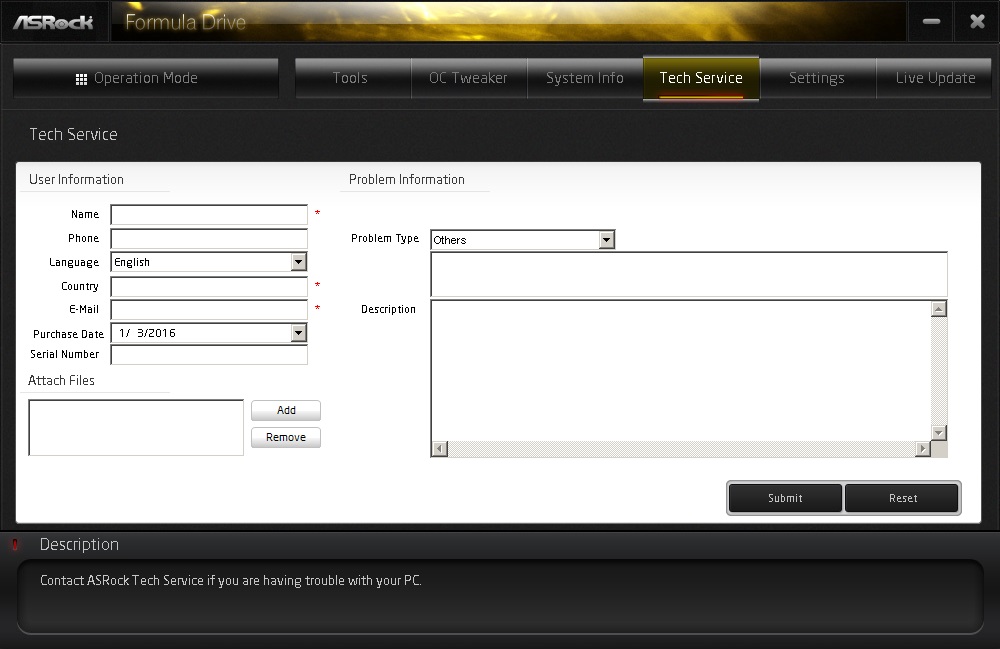Submit the tech service form
The height and width of the screenshot is (649, 1000).
click(x=785, y=498)
